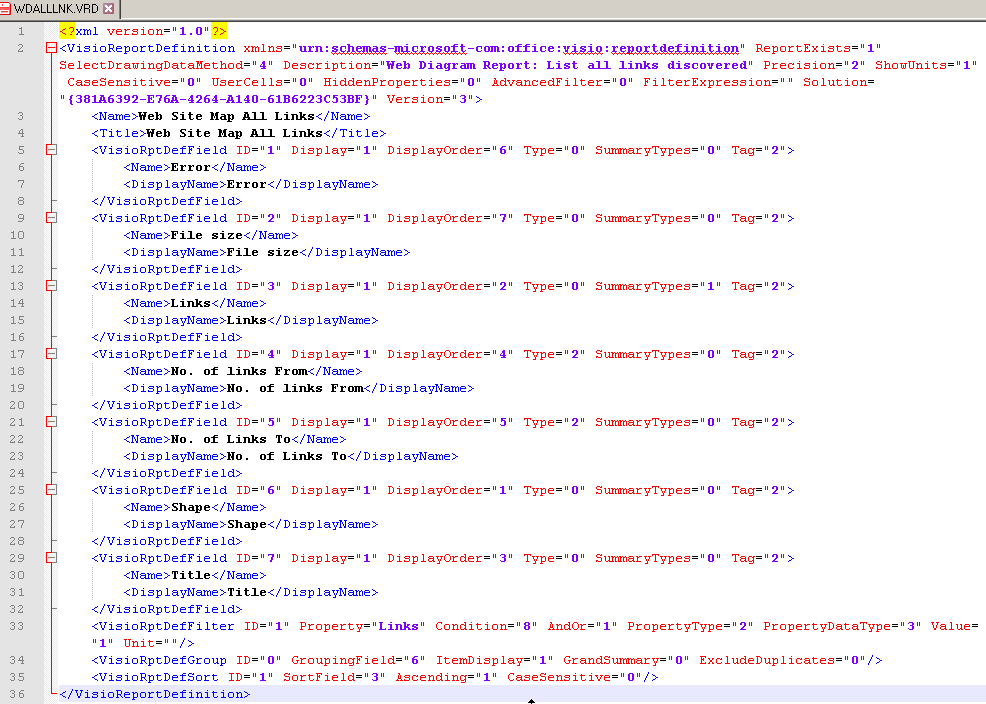Click the file icon on WDALLLNK.VRD tab
The height and width of the screenshot is (704, 986).
(x=5, y=9)
